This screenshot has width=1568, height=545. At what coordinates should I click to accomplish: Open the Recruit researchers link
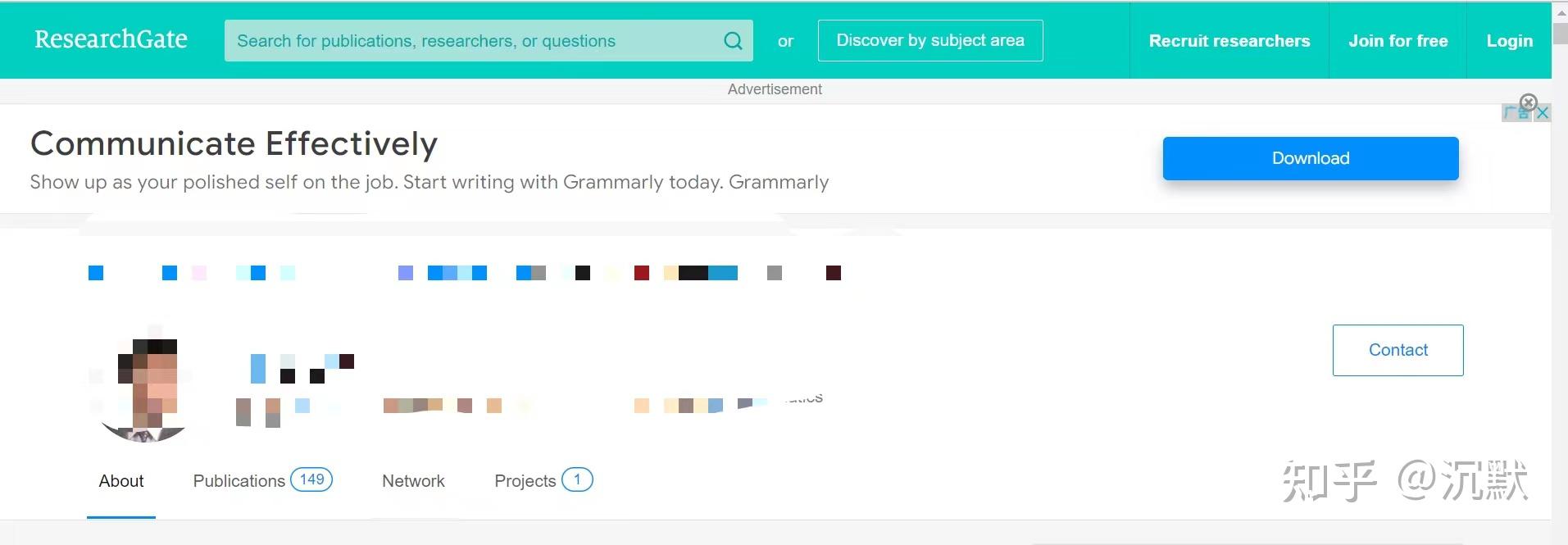pyautogui.click(x=1229, y=41)
